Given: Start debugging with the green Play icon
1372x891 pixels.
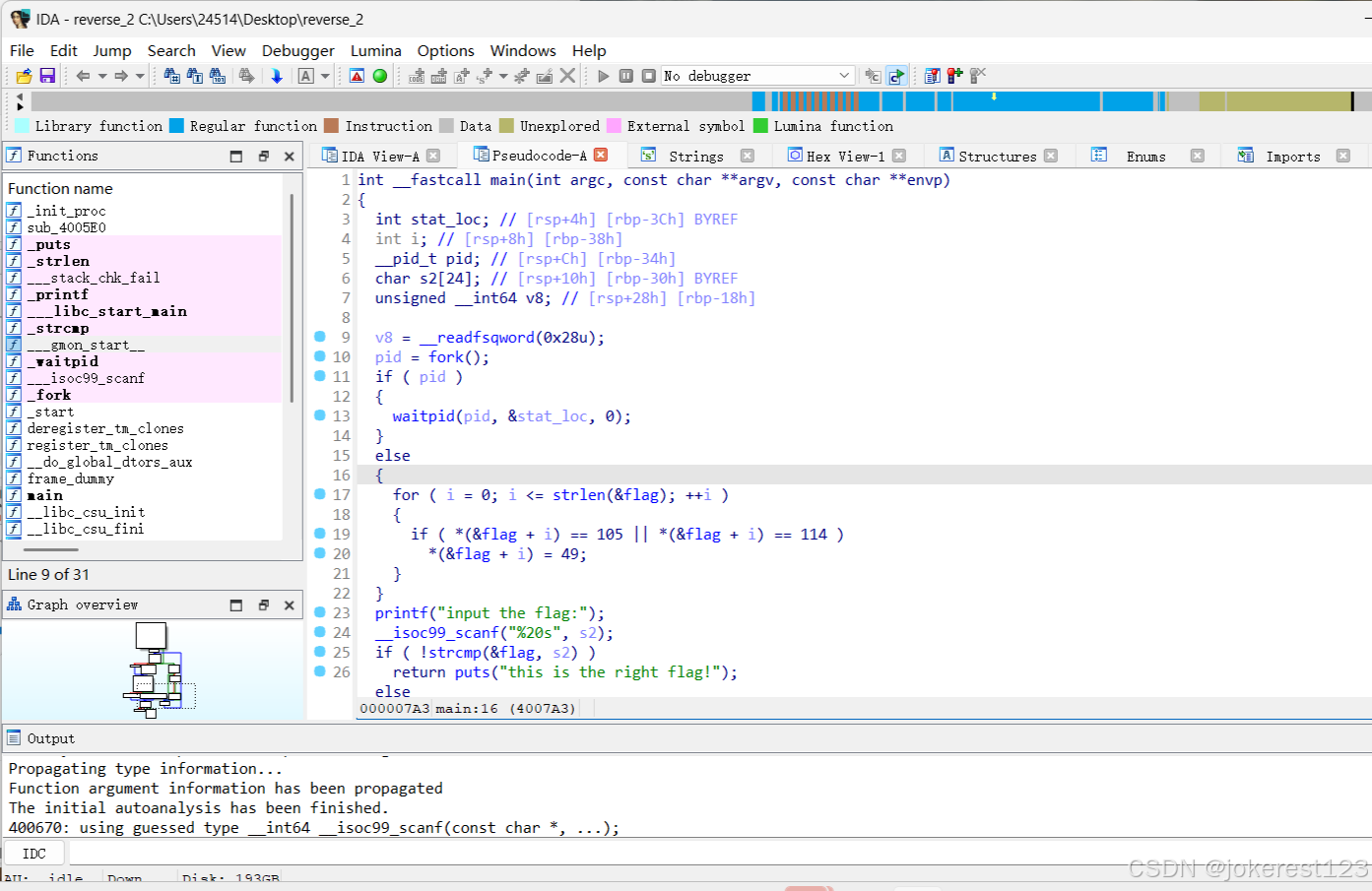Looking at the screenshot, I should pyautogui.click(x=603, y=75).
